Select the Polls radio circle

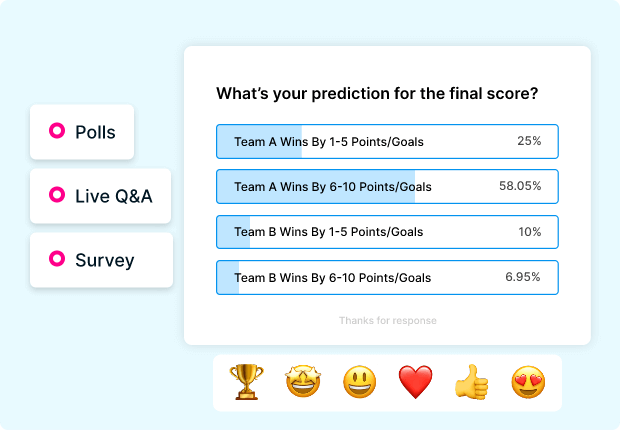[x=57, y=131]
